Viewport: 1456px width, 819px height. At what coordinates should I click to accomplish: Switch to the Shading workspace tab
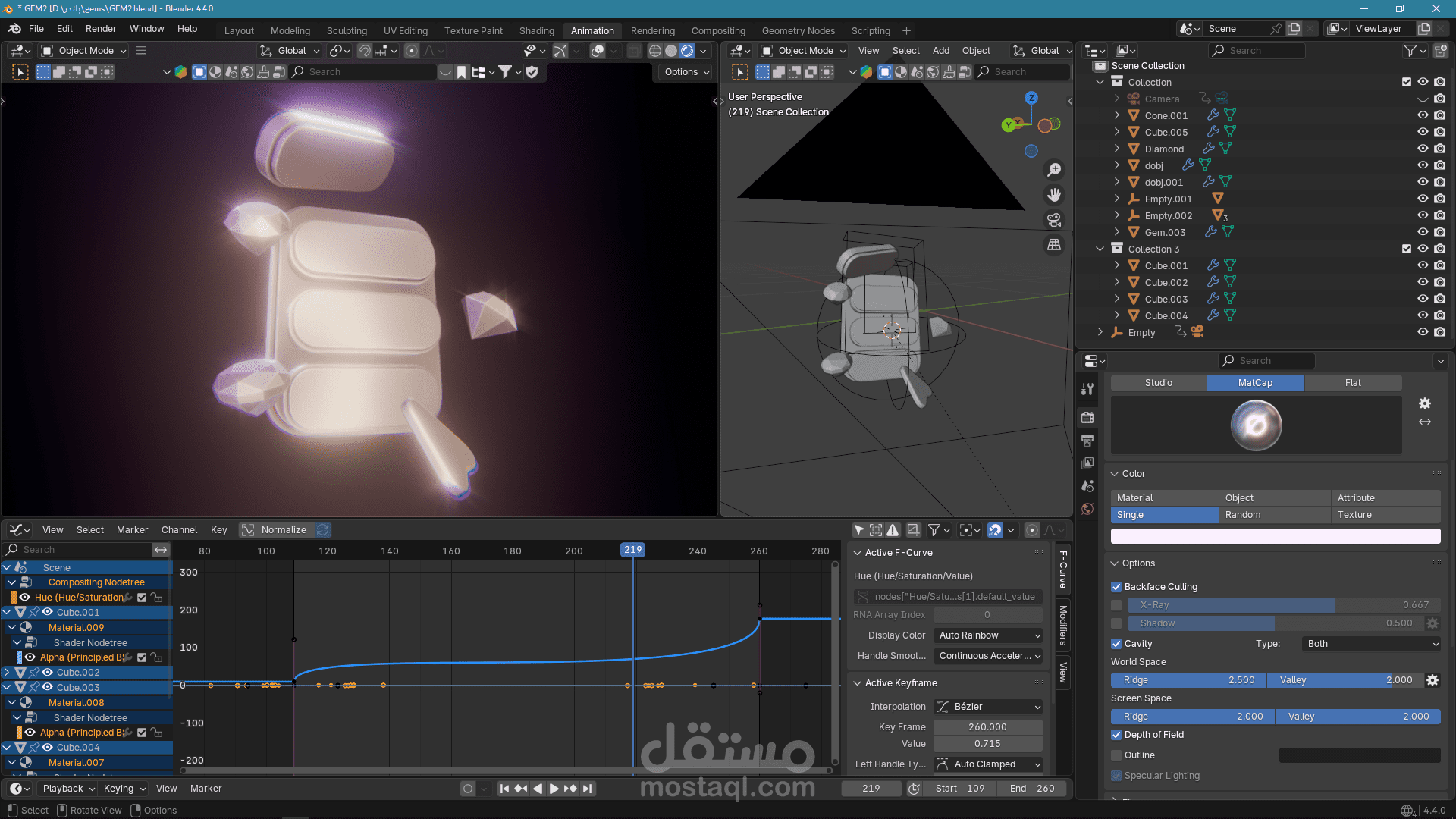[536, 30]
